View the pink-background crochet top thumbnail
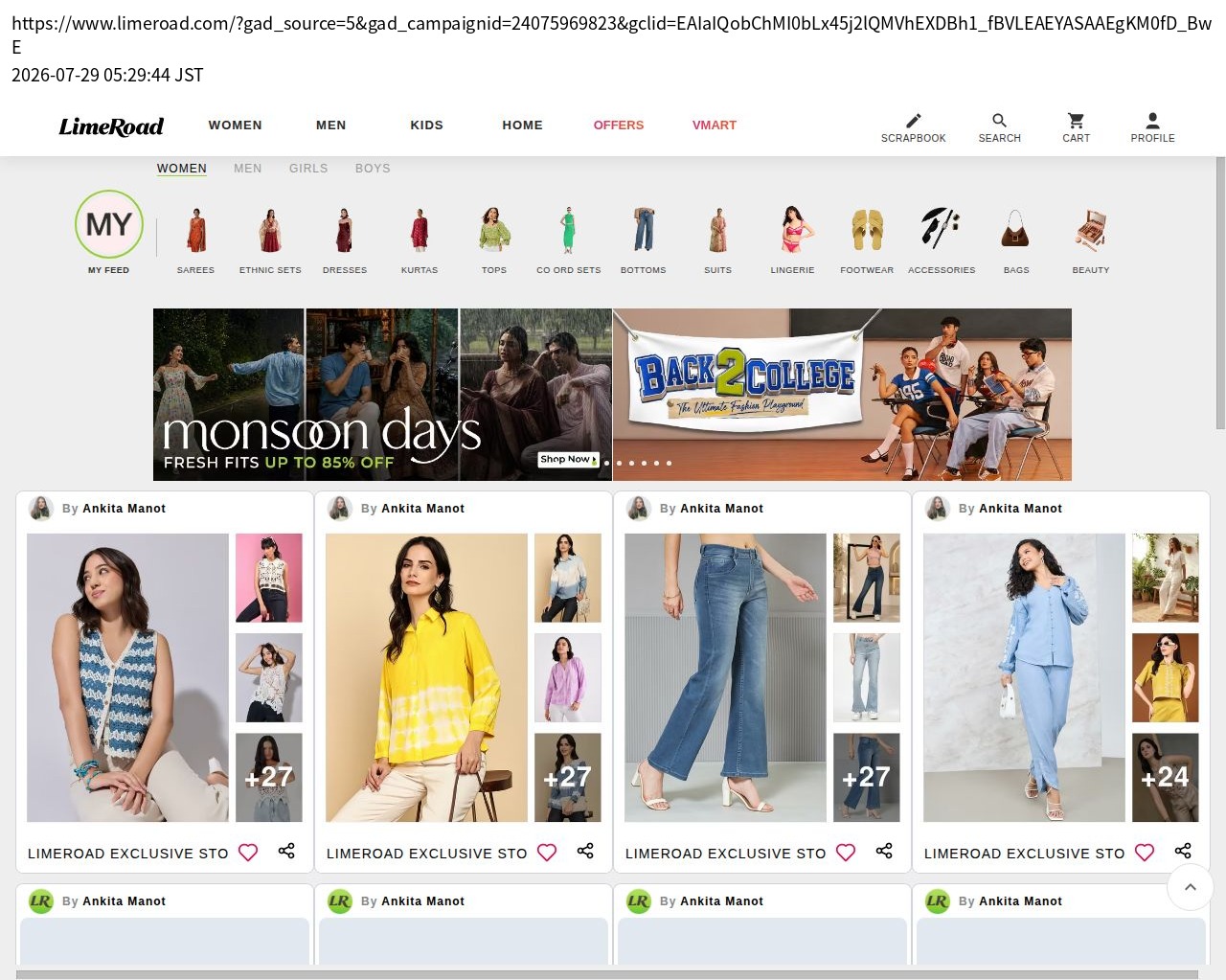This screenshot has height=980, width=1226. click(269, 579)
